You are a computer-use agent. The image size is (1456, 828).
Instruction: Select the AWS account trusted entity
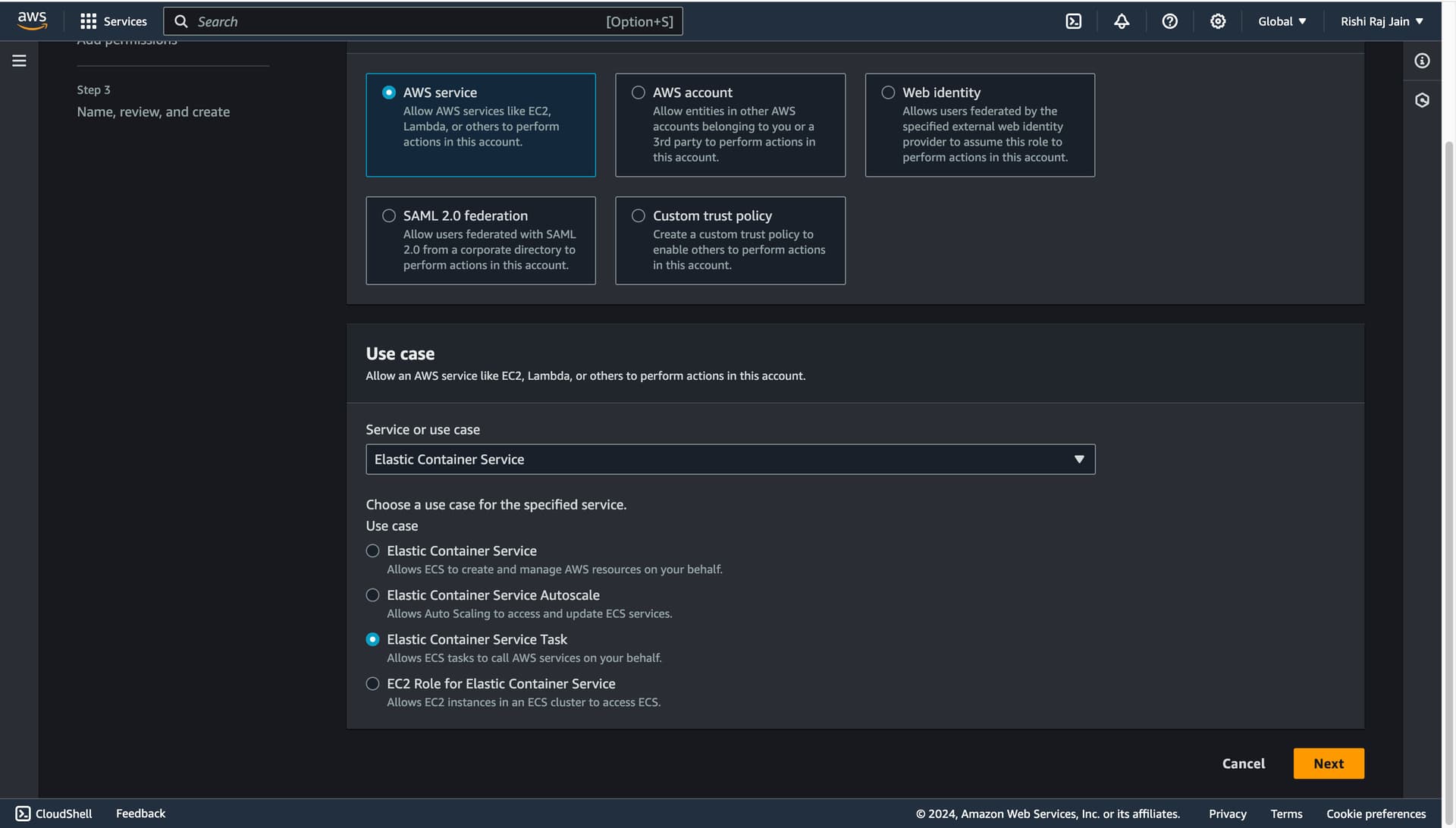pos(639,93)
